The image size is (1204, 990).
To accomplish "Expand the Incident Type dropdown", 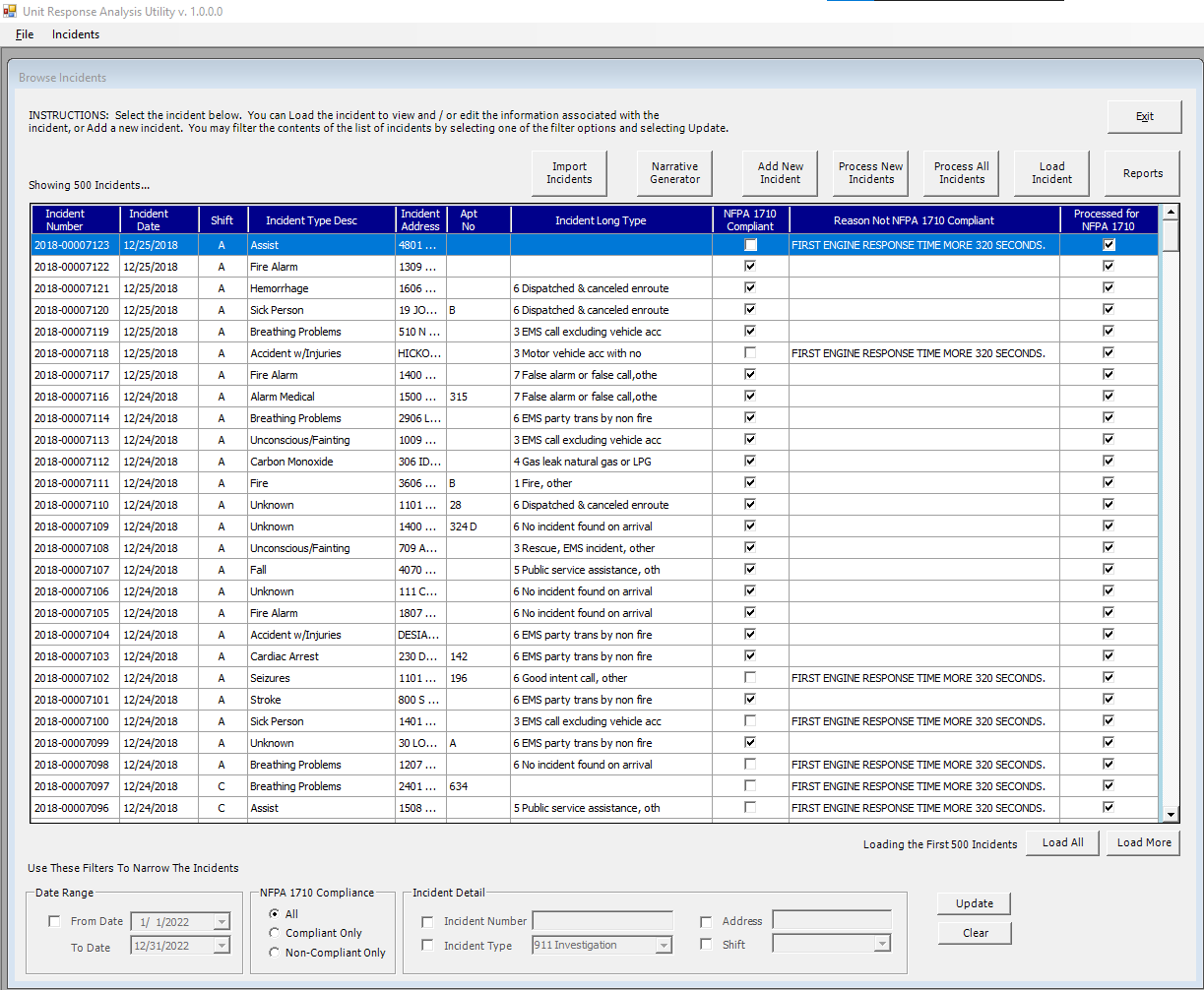I will click(x=664, y=946).
